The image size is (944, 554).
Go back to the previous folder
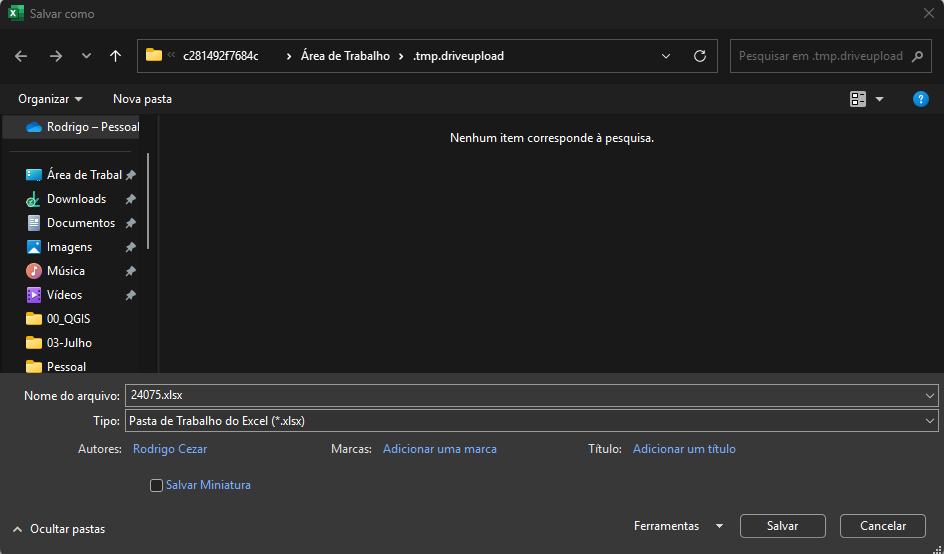21,56
